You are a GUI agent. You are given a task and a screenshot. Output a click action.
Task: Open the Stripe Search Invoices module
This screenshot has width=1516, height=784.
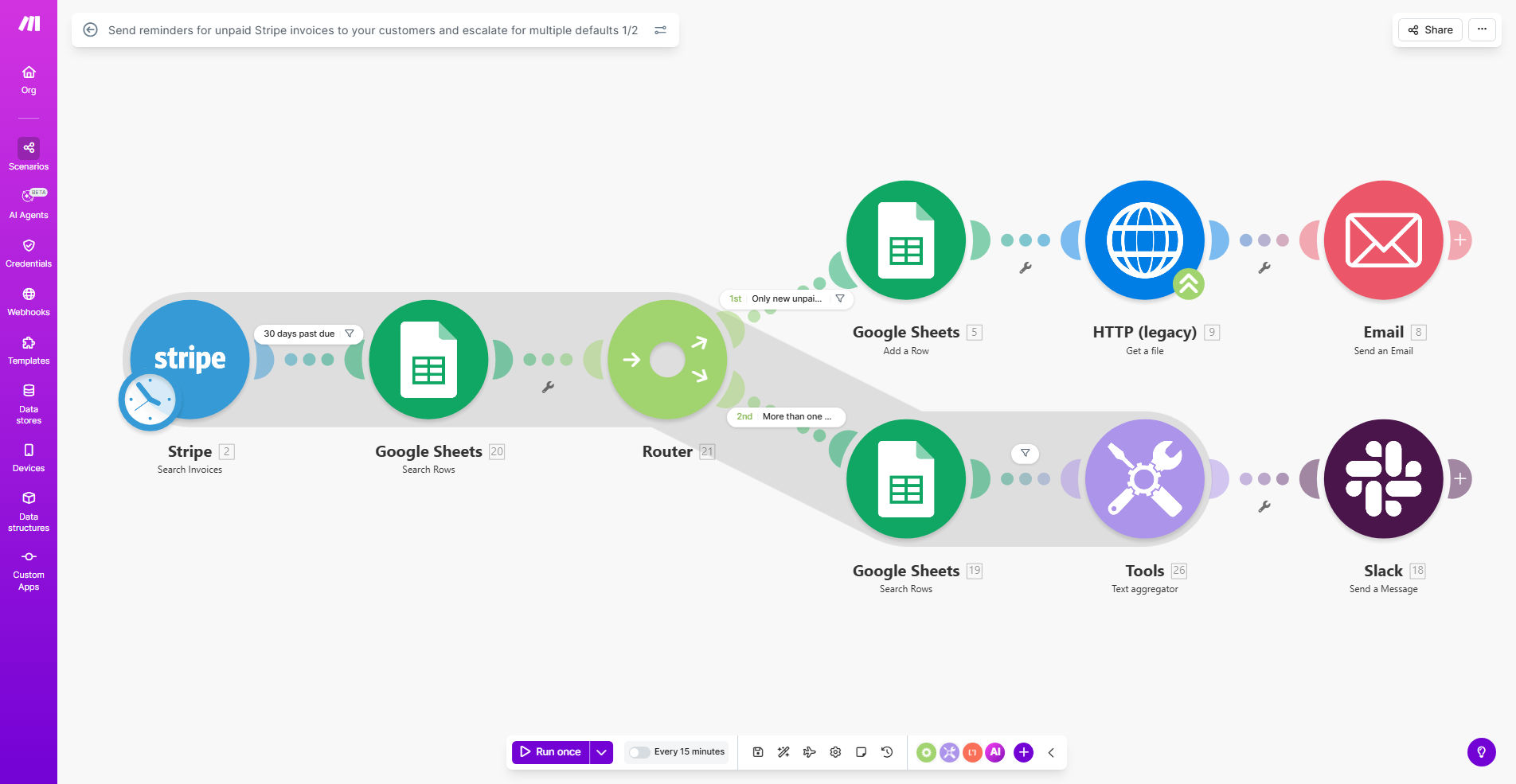coord(189,359)
